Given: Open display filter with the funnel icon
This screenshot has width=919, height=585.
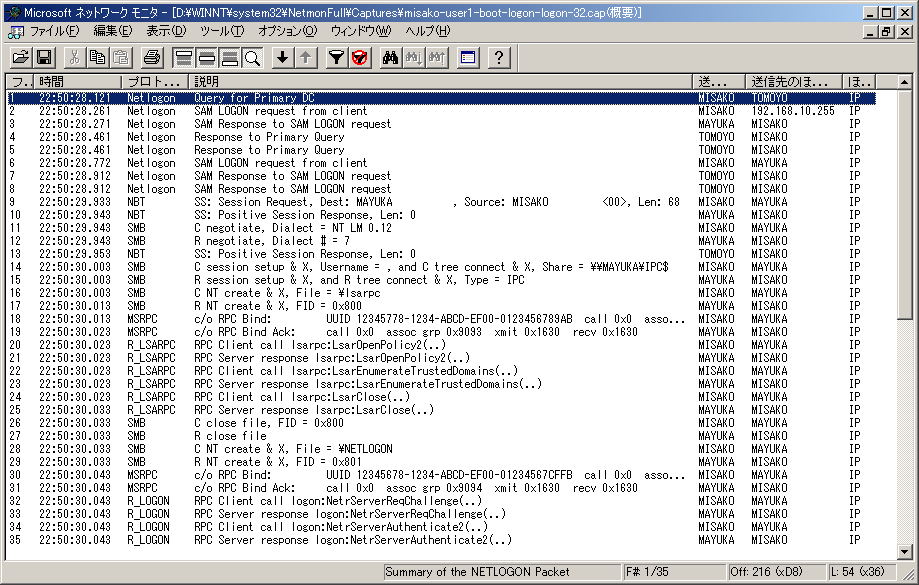Looking at the screenshot, I should 336,57.
